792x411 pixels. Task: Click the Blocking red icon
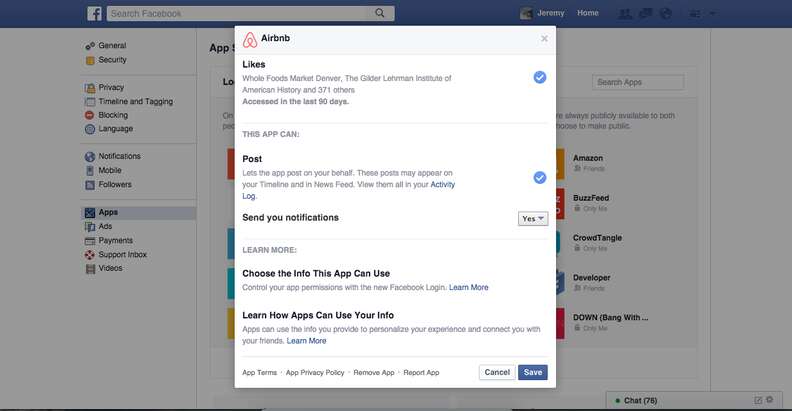[90, 115]
